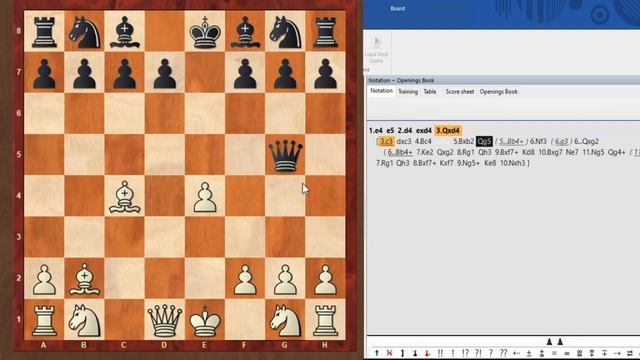640x360 pixels.
Task: Mark the move as brilliant with !!
Action: point(440,353)
